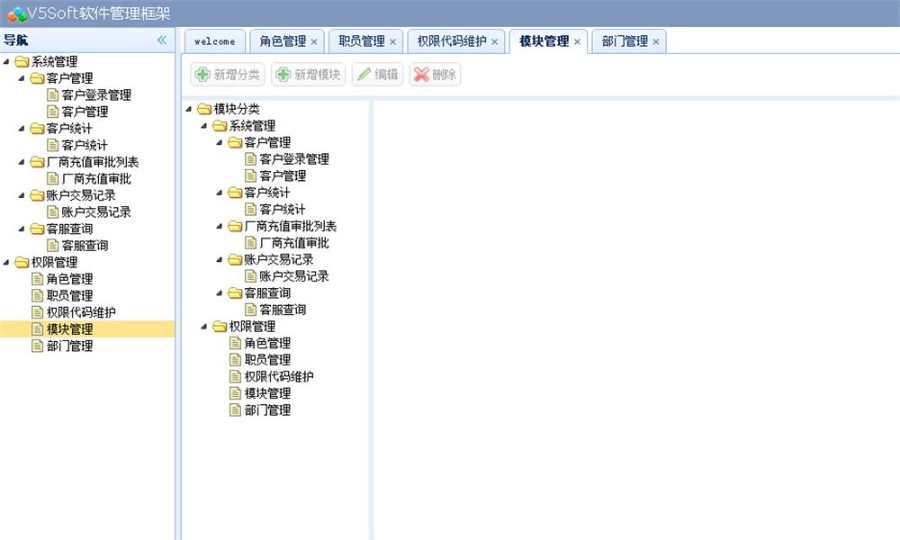Screen dimensions: 900x540
Task: Click folder icon of 账户交易记录 in module tree
Action: [x=235, y=259]
